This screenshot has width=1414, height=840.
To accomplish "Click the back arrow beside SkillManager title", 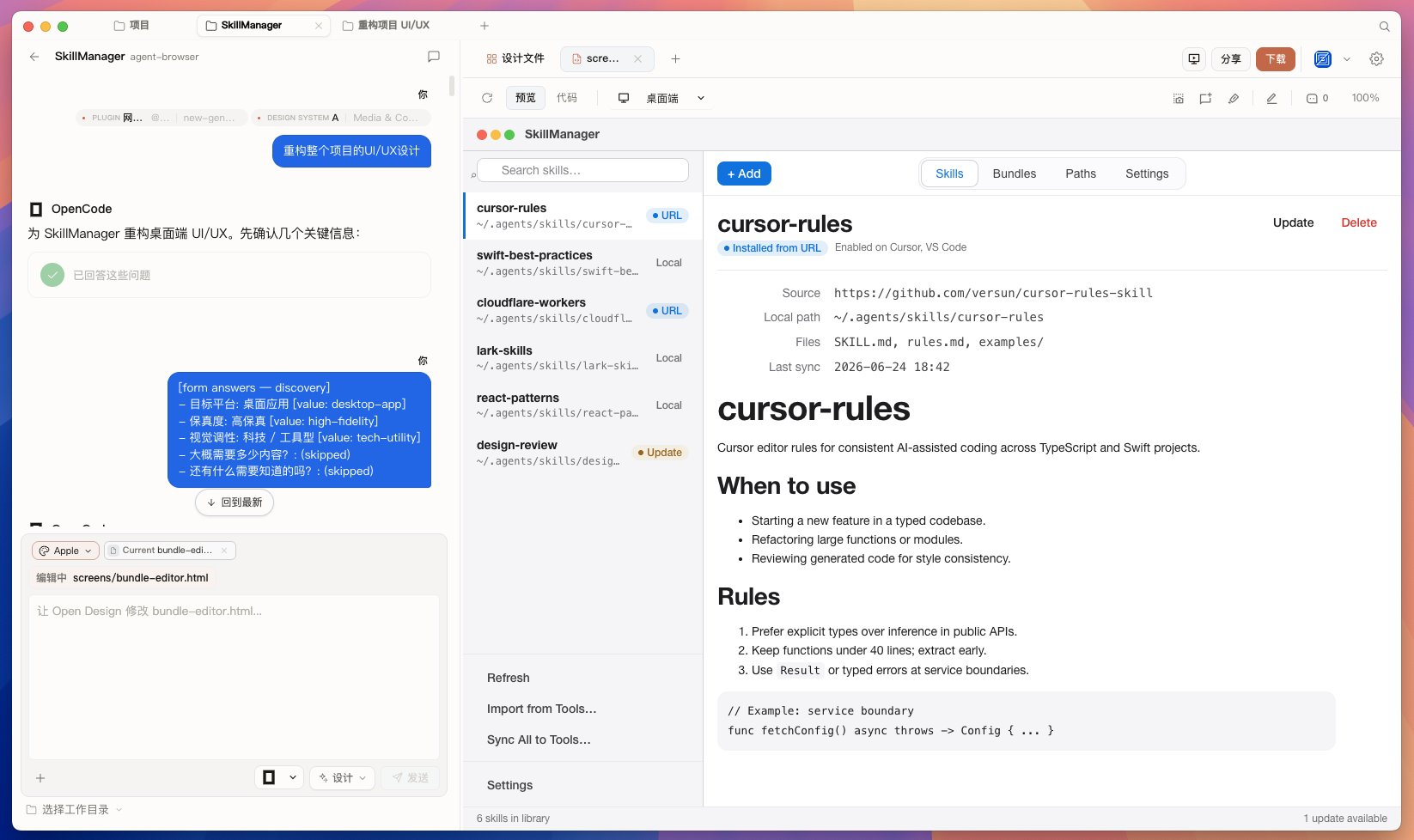I will pyautogui.click(x=34, y=57).
